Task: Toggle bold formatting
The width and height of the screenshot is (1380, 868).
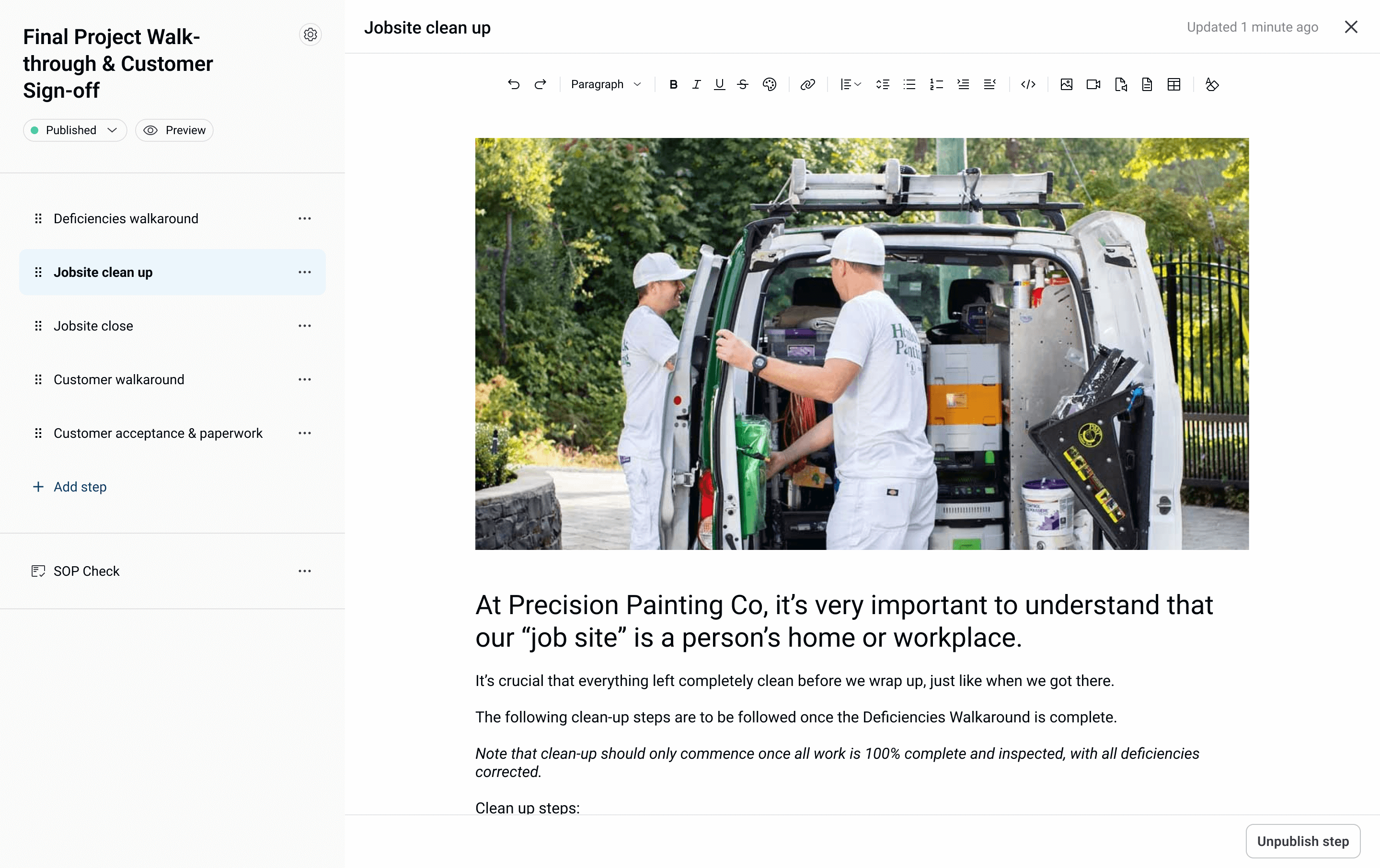Action: coord(673,85)
